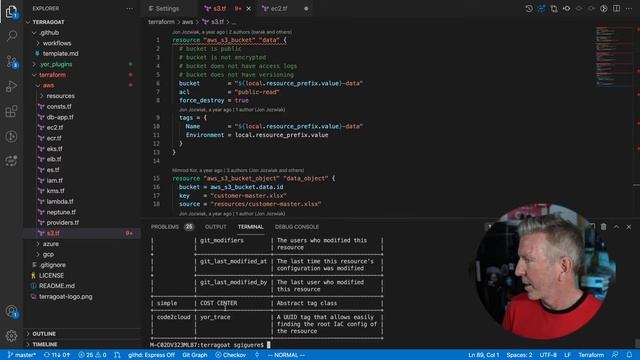640x360 pixels.
Task: Expand the gcp folder
Action: [x=82, y=254]
